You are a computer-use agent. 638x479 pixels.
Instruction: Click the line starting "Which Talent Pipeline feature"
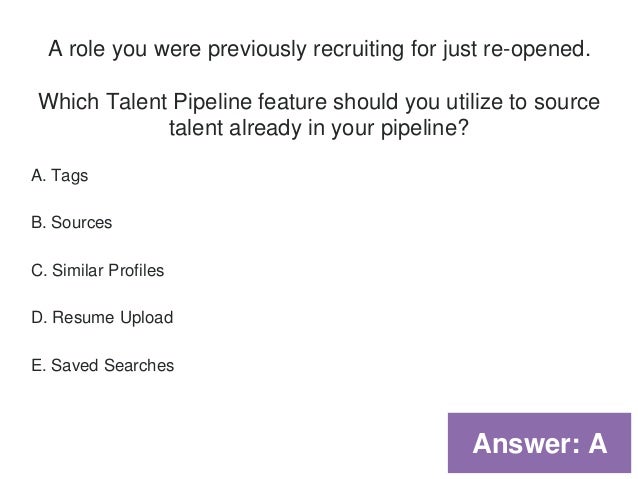pyautogui.click(x=319, y=103)
